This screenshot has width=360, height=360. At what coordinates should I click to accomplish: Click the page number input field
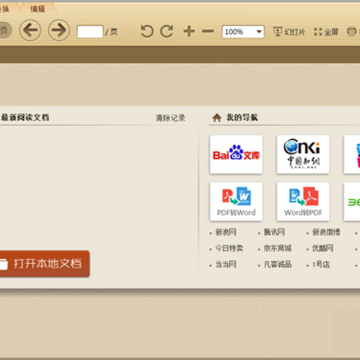90,32
